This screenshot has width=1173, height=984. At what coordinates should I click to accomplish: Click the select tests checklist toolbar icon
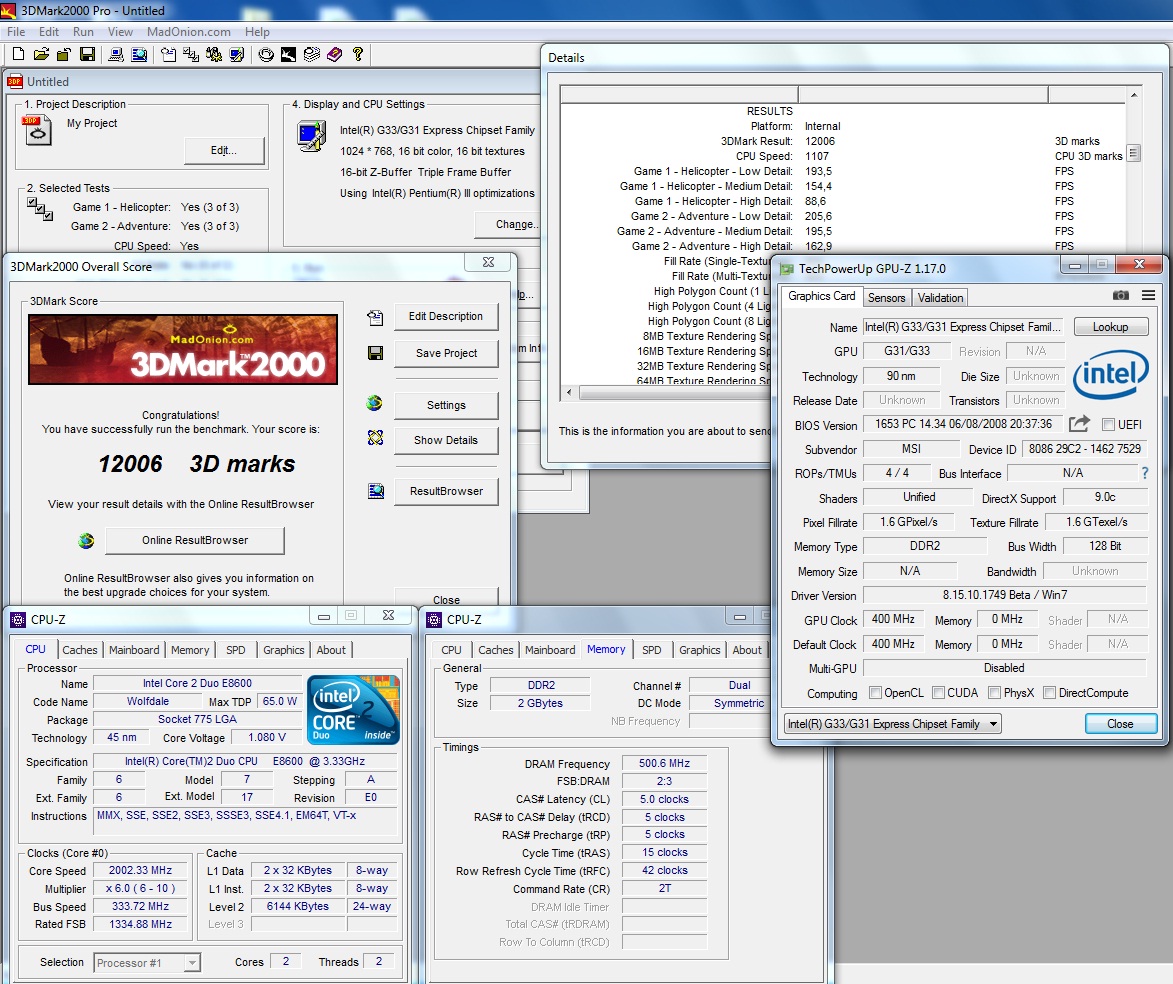pos(191,54)
